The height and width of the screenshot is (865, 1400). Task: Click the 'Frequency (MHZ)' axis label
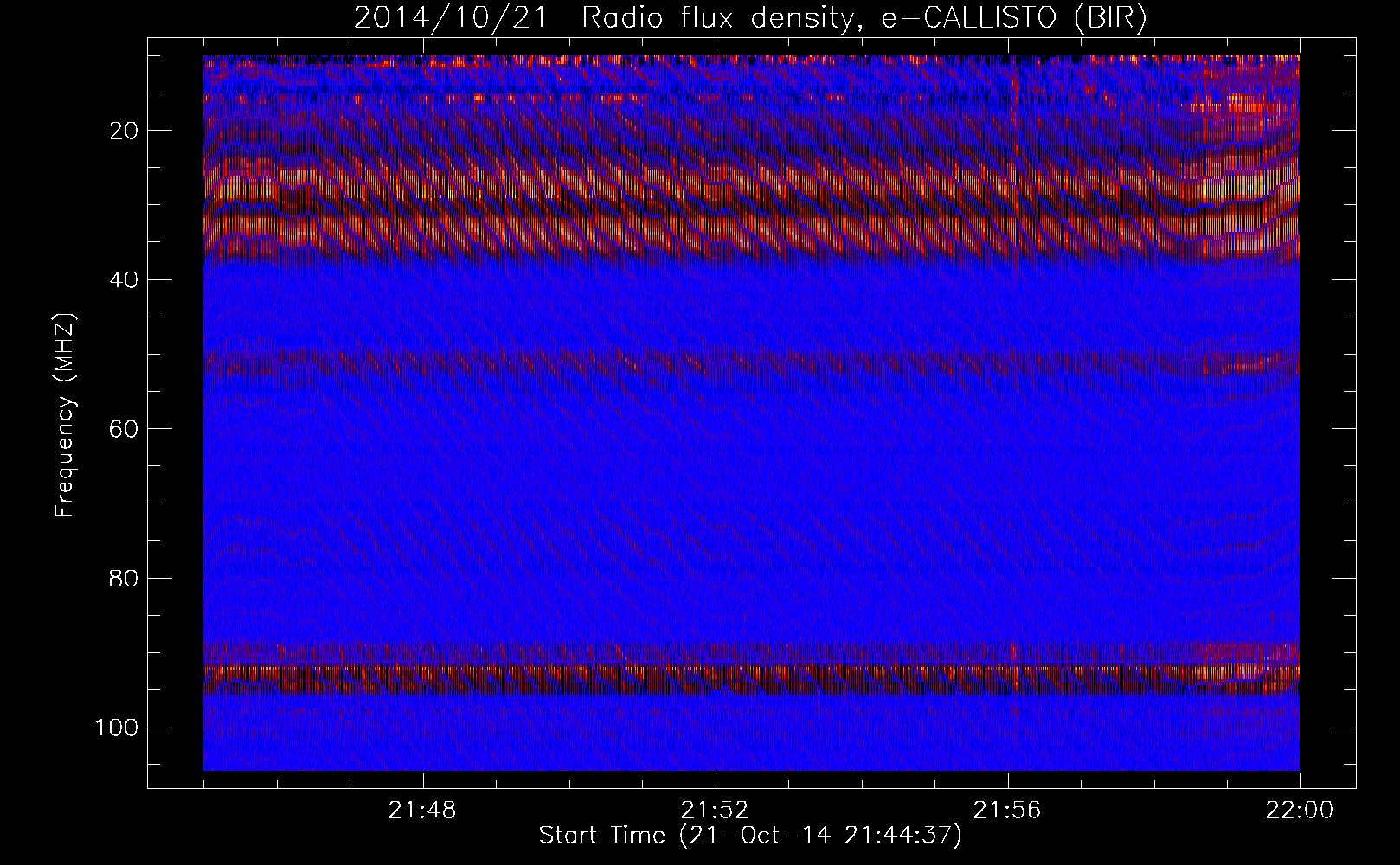65,415
